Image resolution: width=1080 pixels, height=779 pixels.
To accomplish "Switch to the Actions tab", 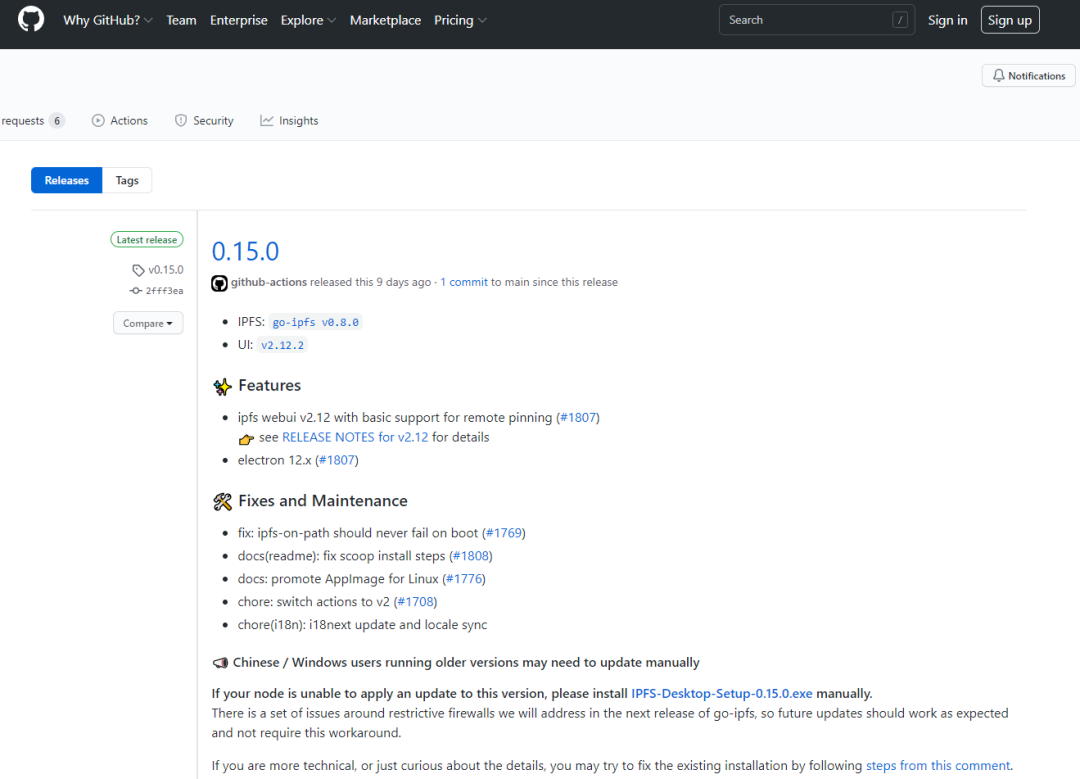I will (120, 121).
